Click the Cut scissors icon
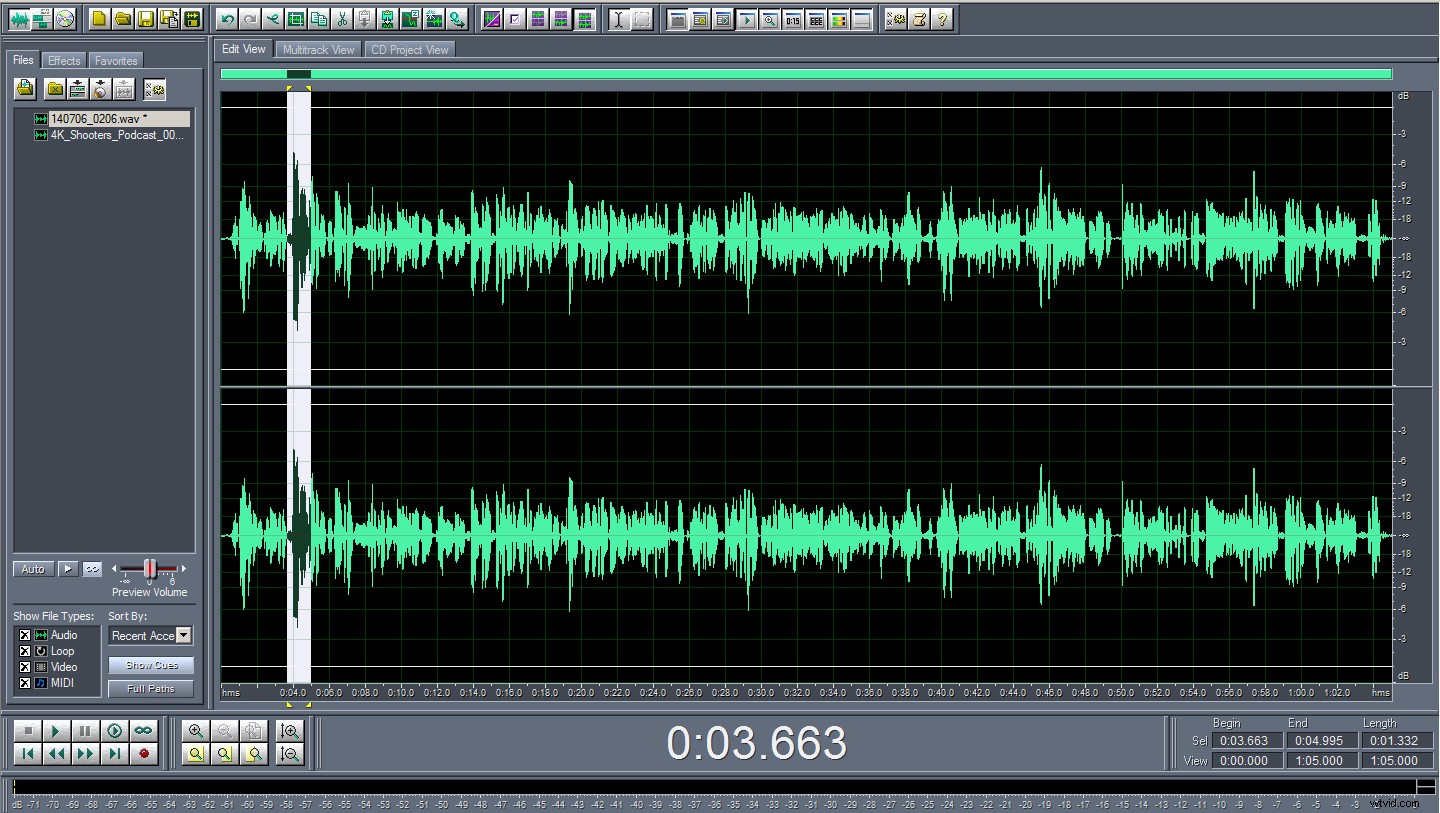Image resolution: width=1440 pixels, height=813 pixels. coord(343,18)
